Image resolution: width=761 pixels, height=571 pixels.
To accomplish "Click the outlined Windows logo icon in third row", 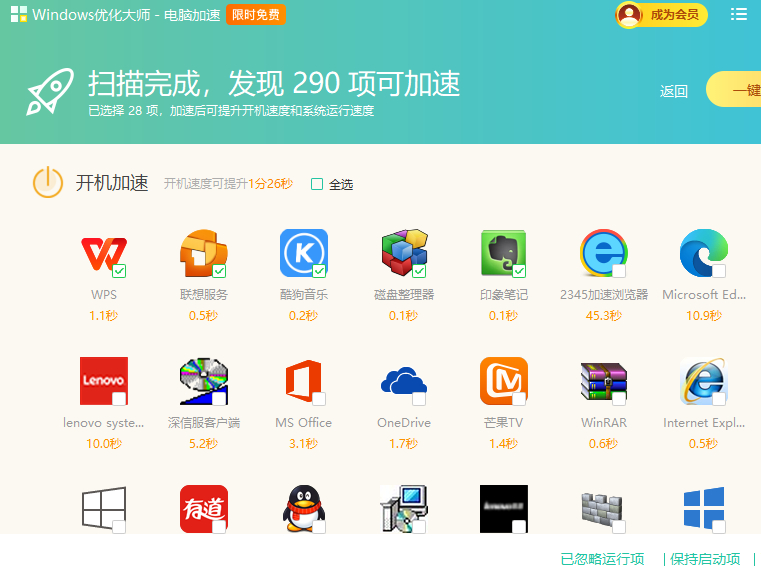I will pyautogui.click(x=104, y=508).
